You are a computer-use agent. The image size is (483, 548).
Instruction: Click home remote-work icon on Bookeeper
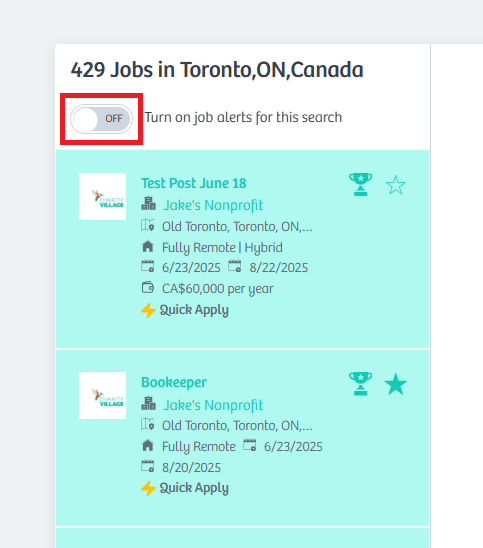click(x=148, y=445)
